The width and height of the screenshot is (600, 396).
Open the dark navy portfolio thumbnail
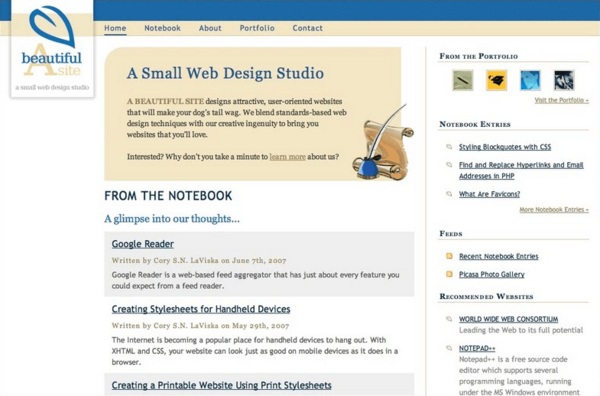[x=564, y=80]
